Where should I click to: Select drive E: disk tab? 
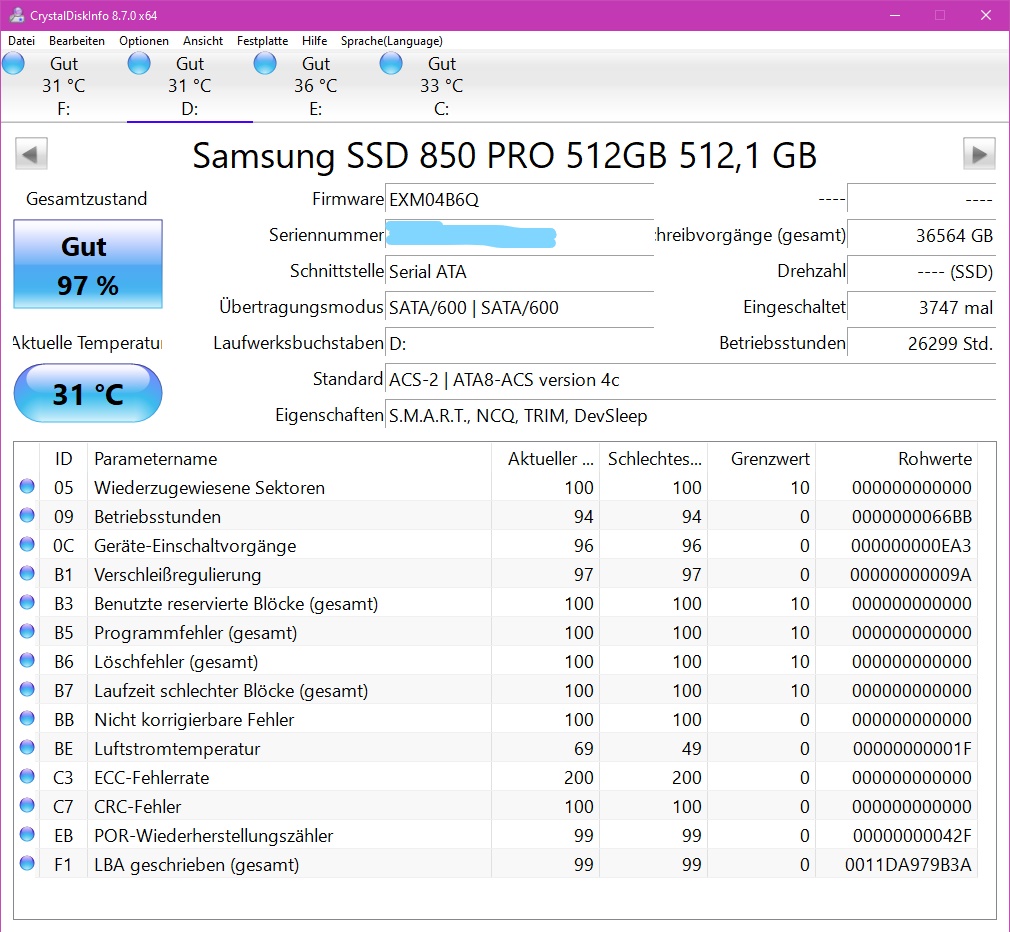[x=316, y=86]
